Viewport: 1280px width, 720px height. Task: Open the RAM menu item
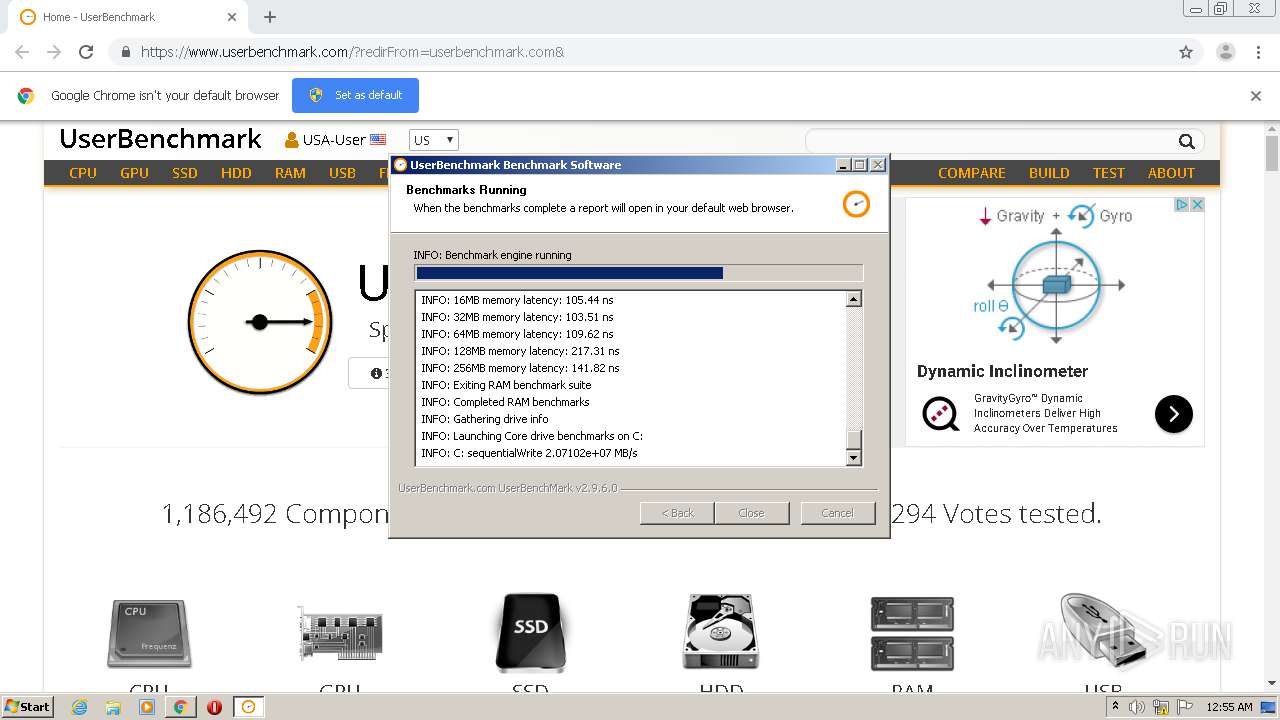point(290,173)
